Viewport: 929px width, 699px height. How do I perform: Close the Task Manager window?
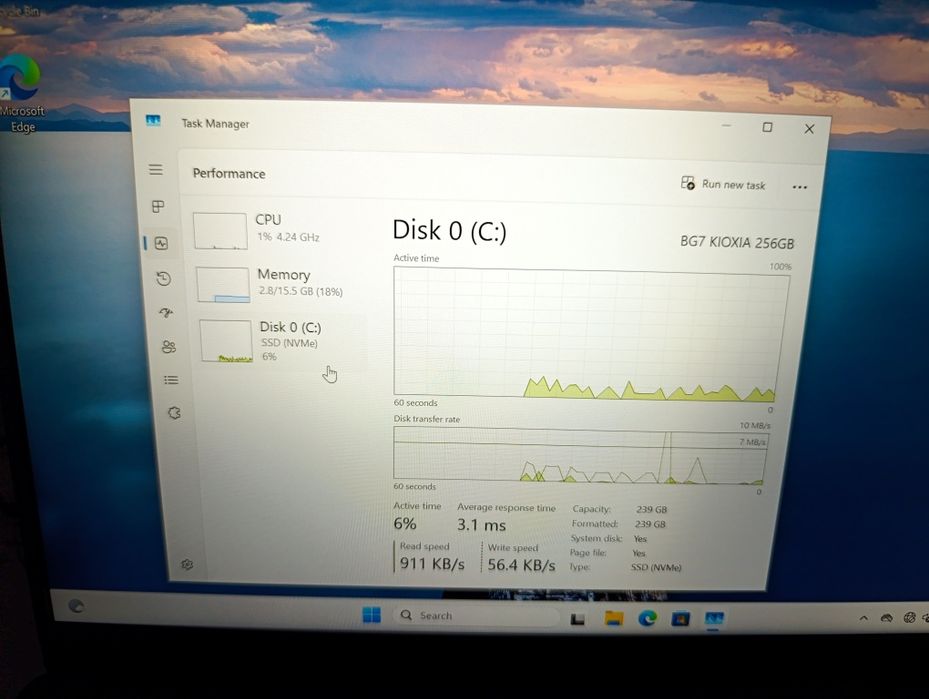pos(809,129)
